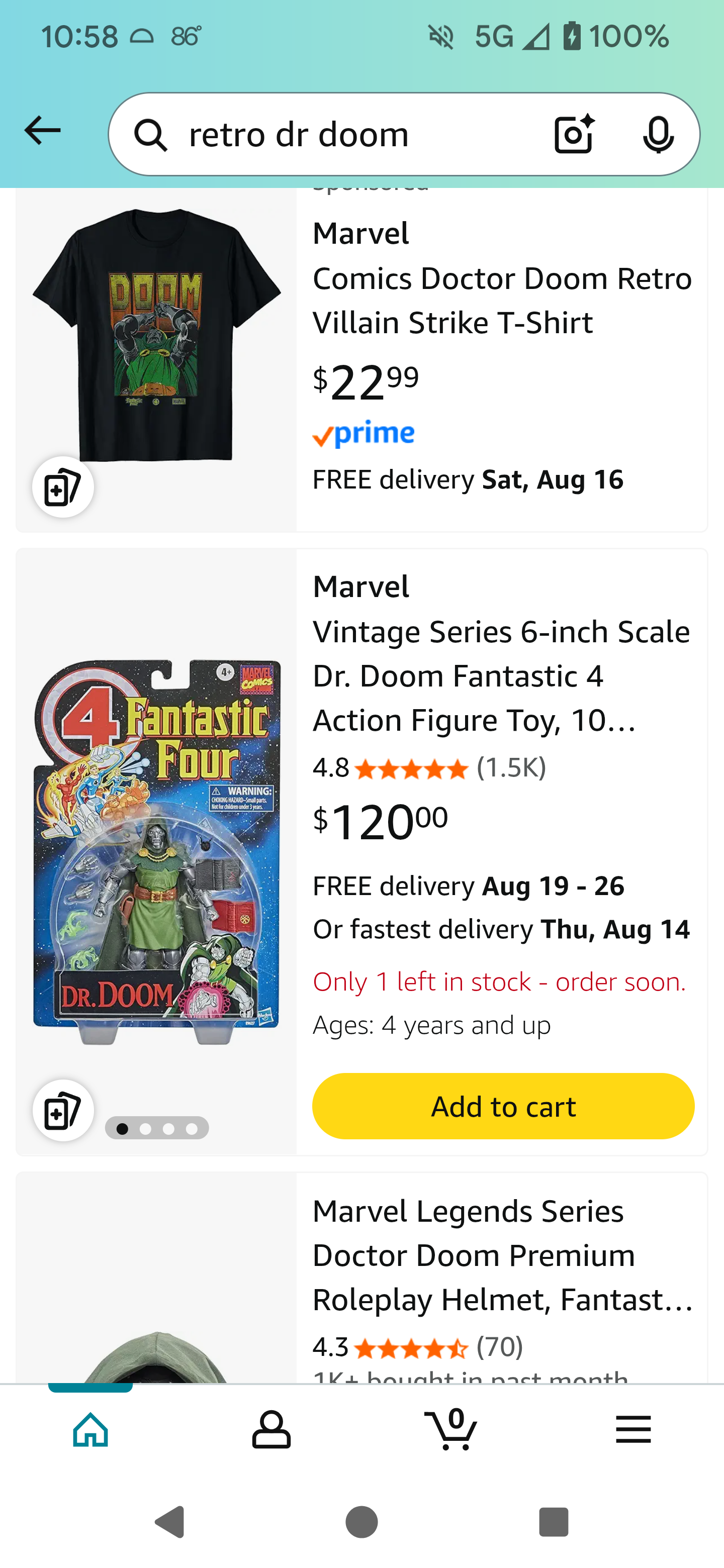The width and height of the screenshot is (724, 1568).
Task: Tap the back arrow beside search bar
Action: pyautogui.click(x=42, y=132)
